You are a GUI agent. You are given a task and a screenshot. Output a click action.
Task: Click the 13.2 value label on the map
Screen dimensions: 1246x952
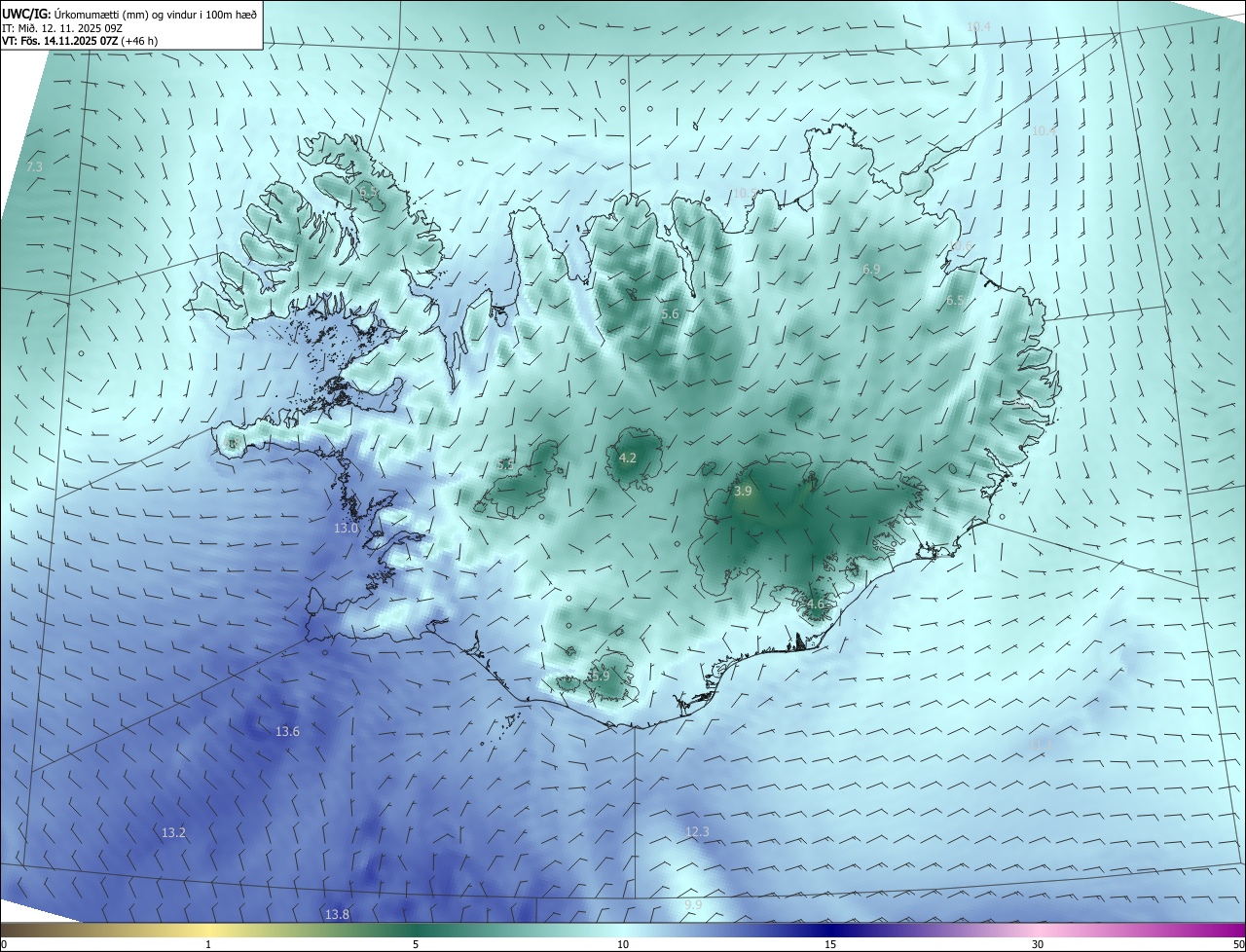(173, 833)
